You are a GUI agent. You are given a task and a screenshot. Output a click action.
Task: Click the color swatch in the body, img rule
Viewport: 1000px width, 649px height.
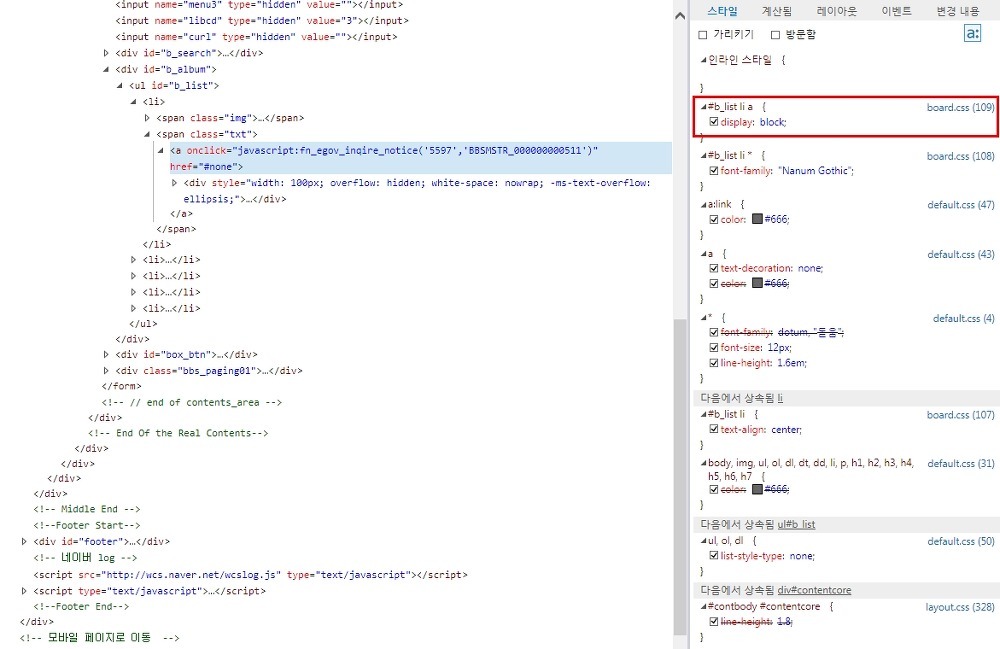point(757,489)
